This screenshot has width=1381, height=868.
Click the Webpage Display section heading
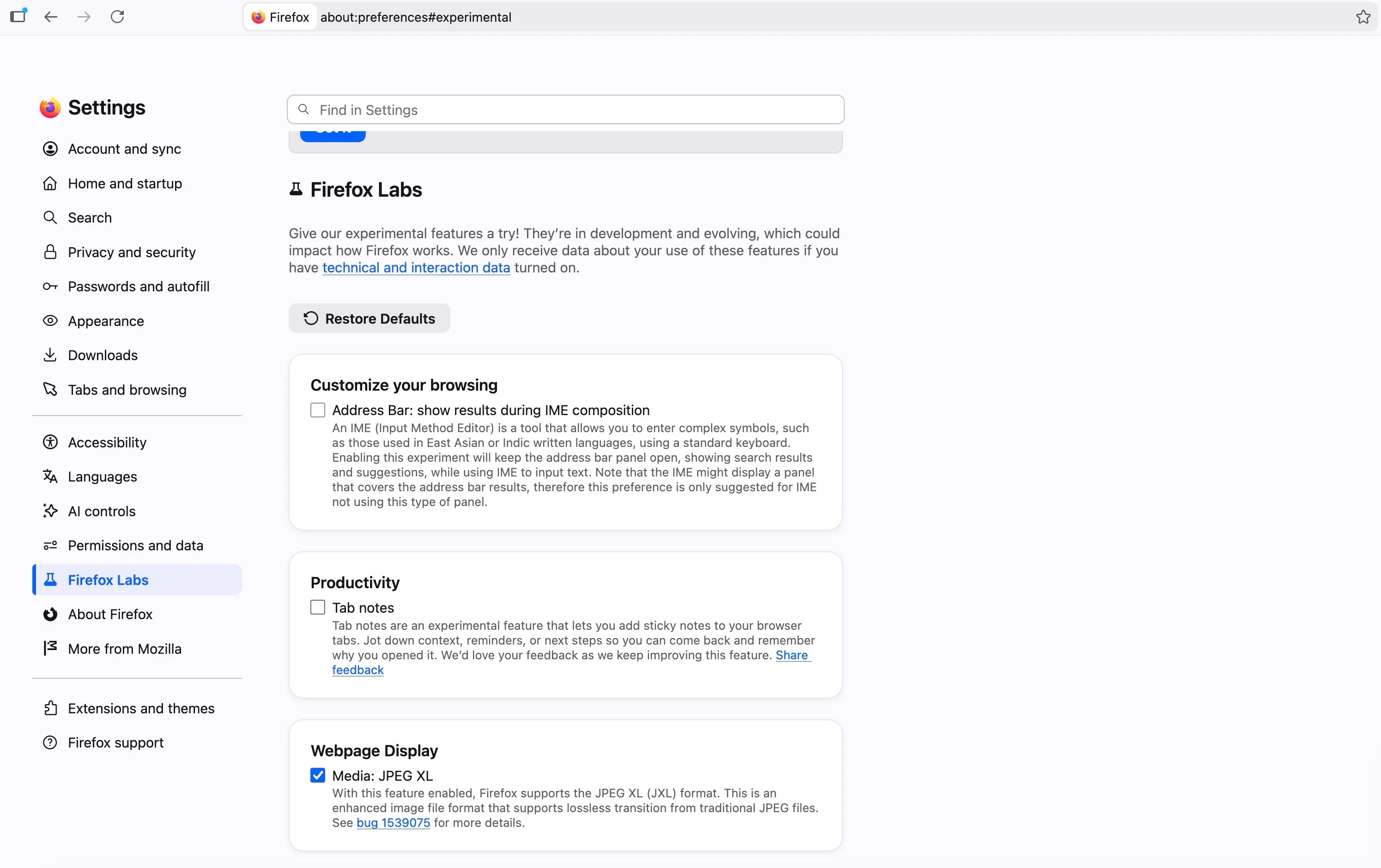coord(374,751)
